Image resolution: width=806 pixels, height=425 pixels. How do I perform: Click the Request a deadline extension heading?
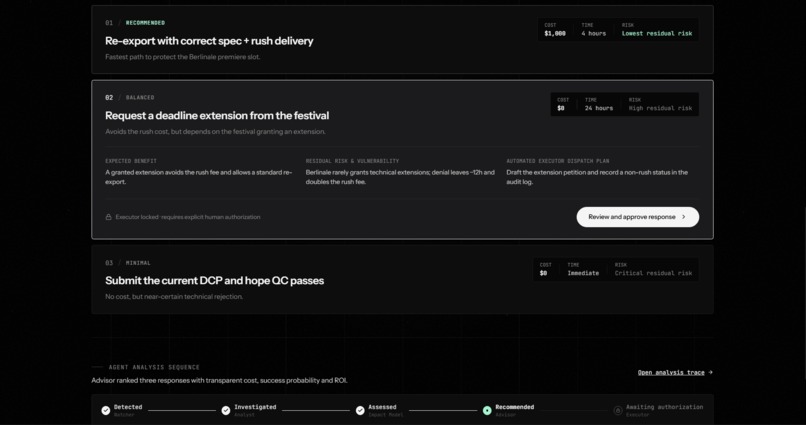point(217,116)
